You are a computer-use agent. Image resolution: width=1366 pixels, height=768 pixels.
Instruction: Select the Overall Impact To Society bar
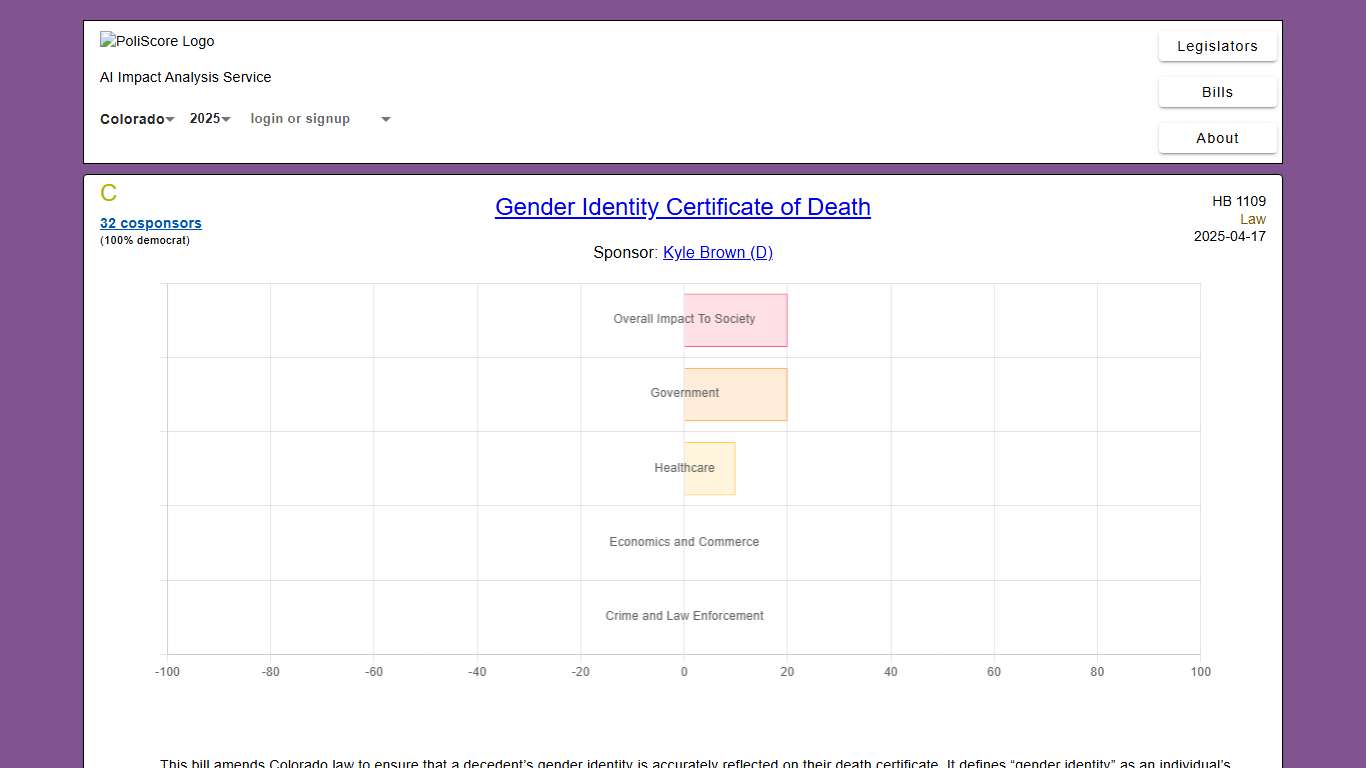pos(735,319)
